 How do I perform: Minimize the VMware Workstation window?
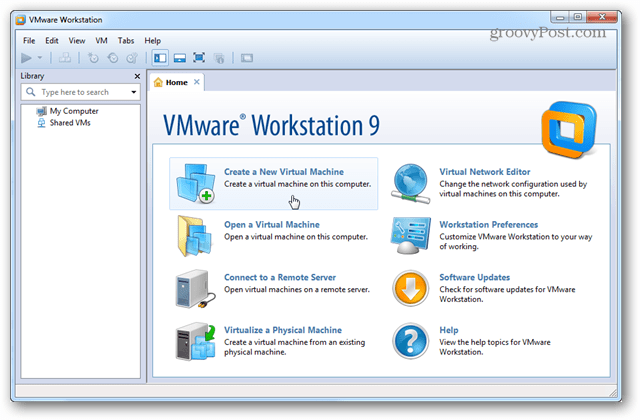click(560, 17)
